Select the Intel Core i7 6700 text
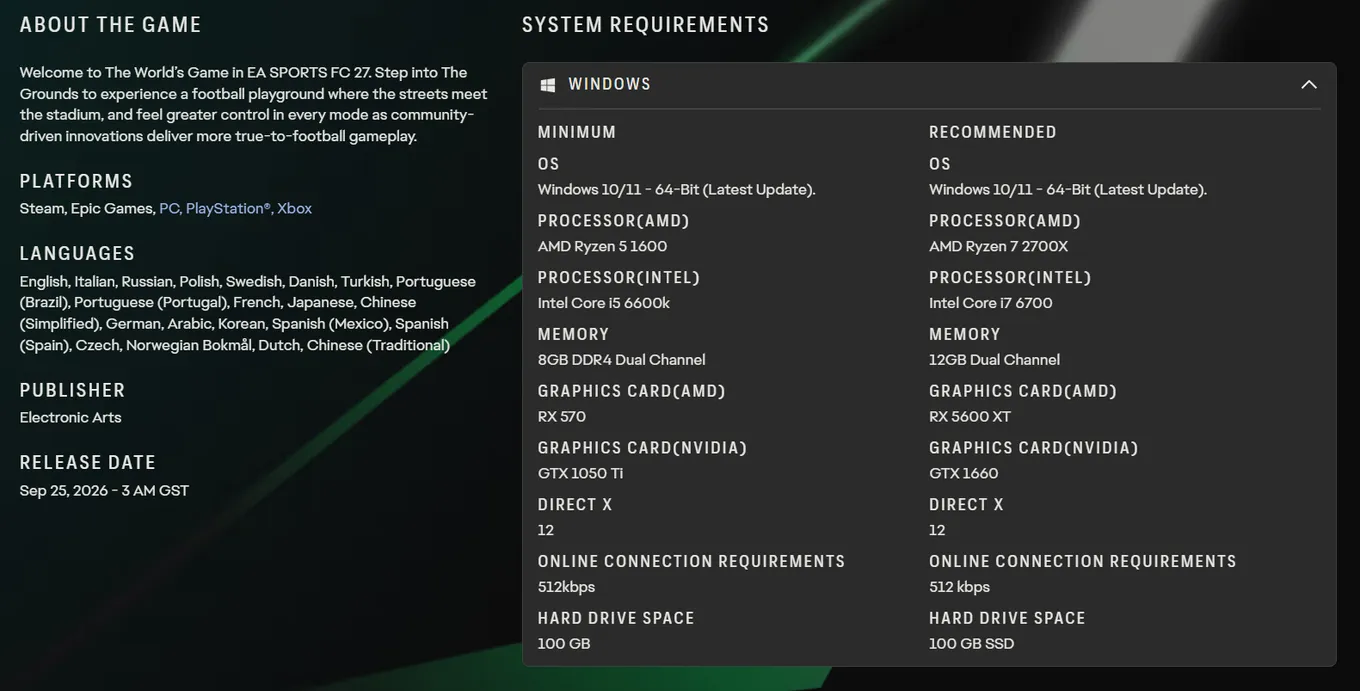Screen dimensions: 1360x691 coord(991,303)
